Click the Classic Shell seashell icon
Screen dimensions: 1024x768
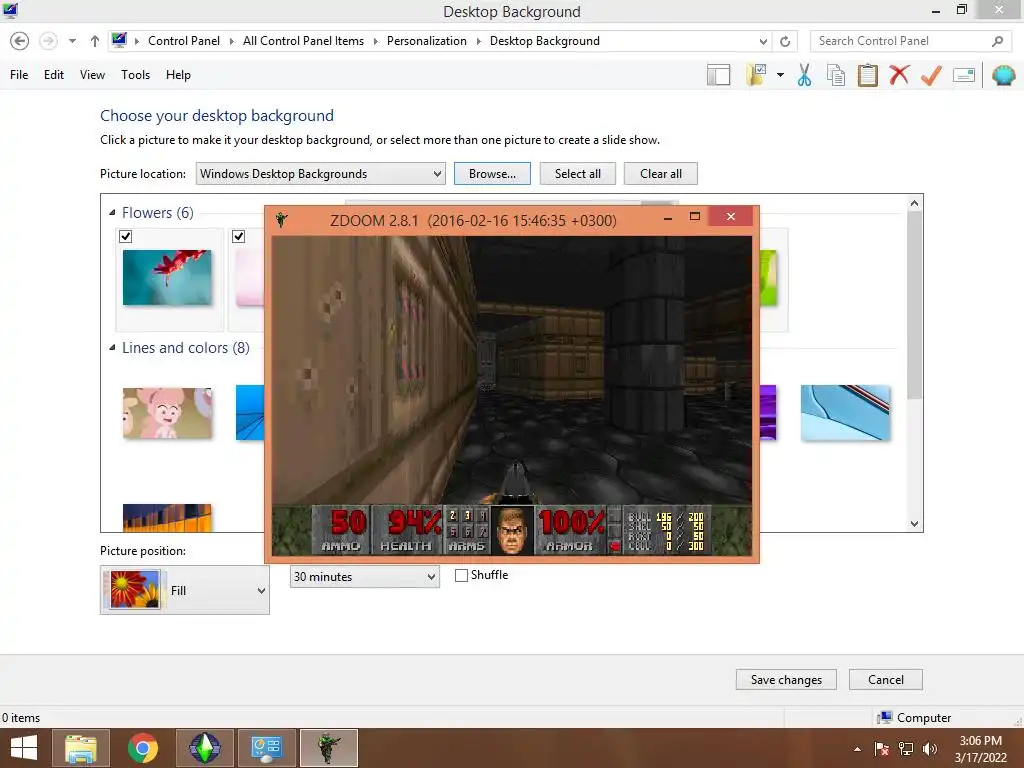pyautogui.click(x=1004, y=75)
